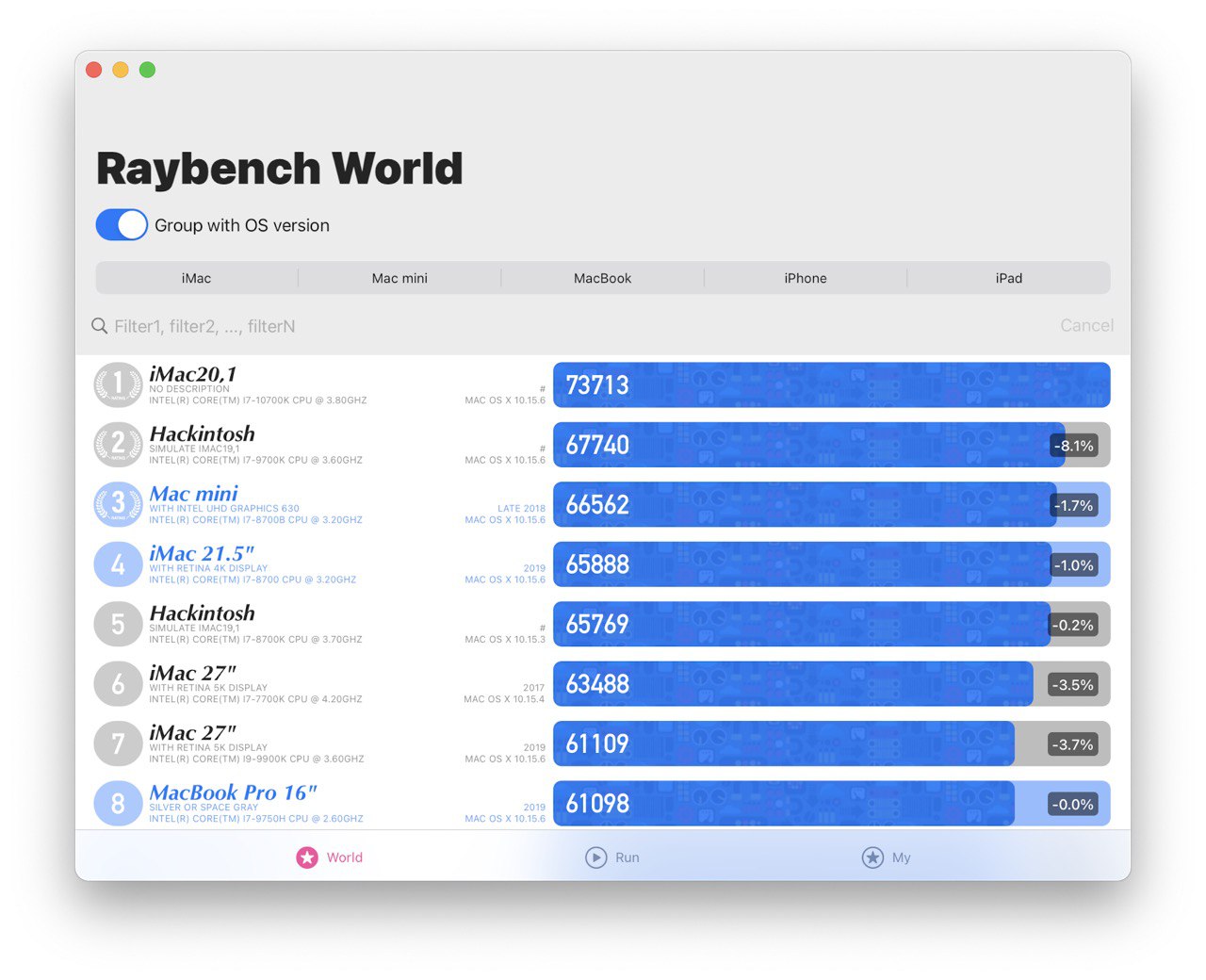This screenshot has width=1206, height=980.
Task: Click the 67740 score bar
Action: (832, 445)
